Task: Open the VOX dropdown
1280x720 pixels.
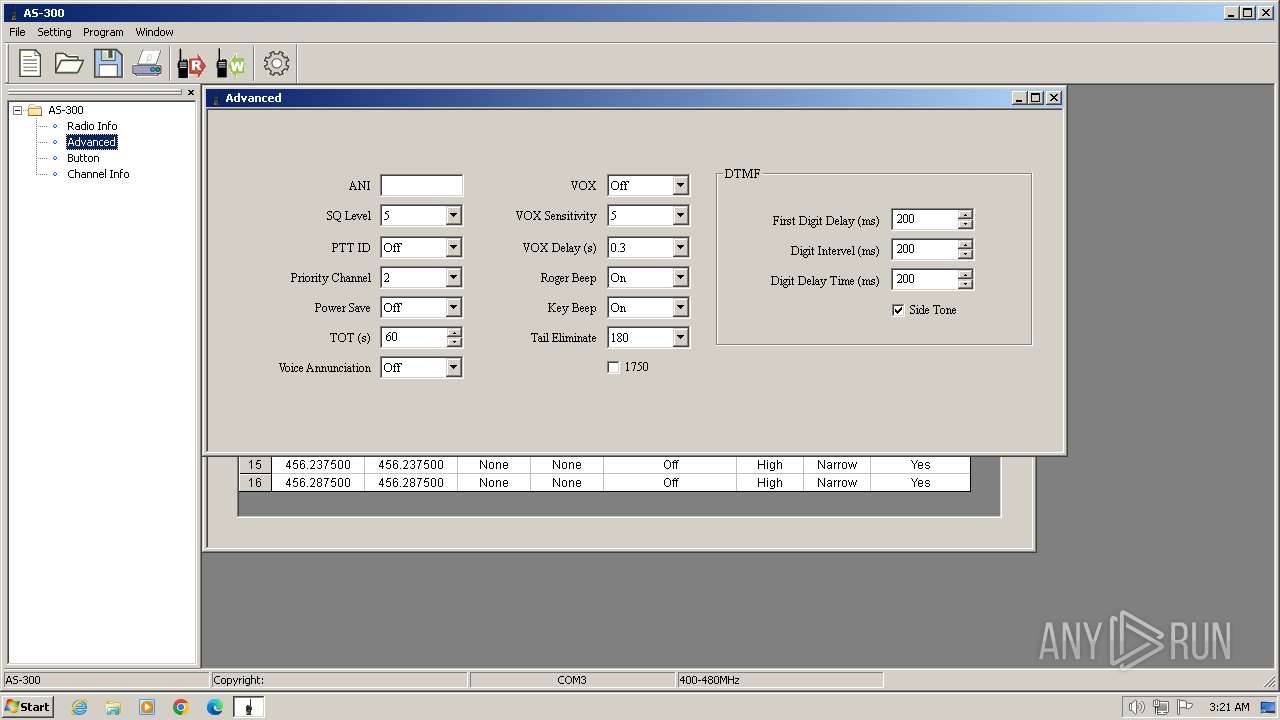Action: coord(680,185)
